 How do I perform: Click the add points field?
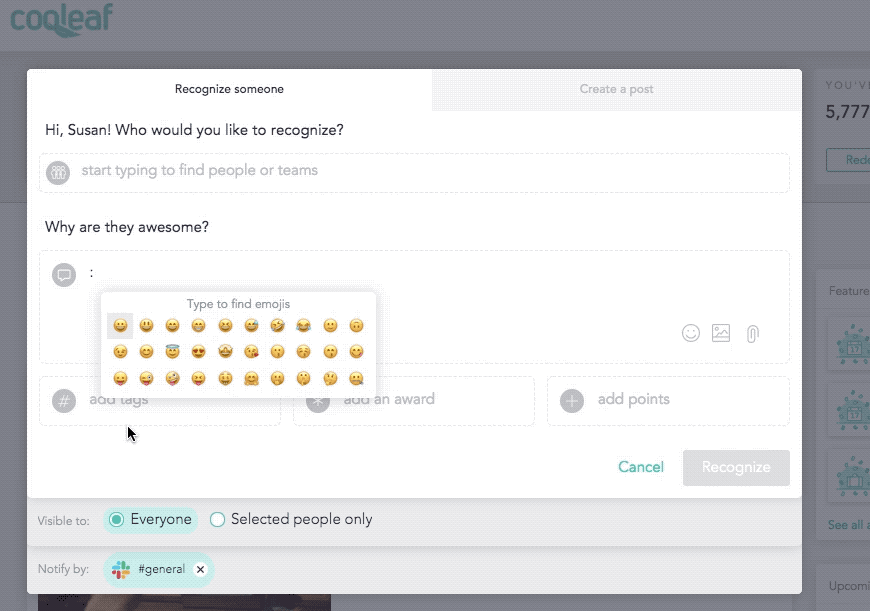pos(668,401)
